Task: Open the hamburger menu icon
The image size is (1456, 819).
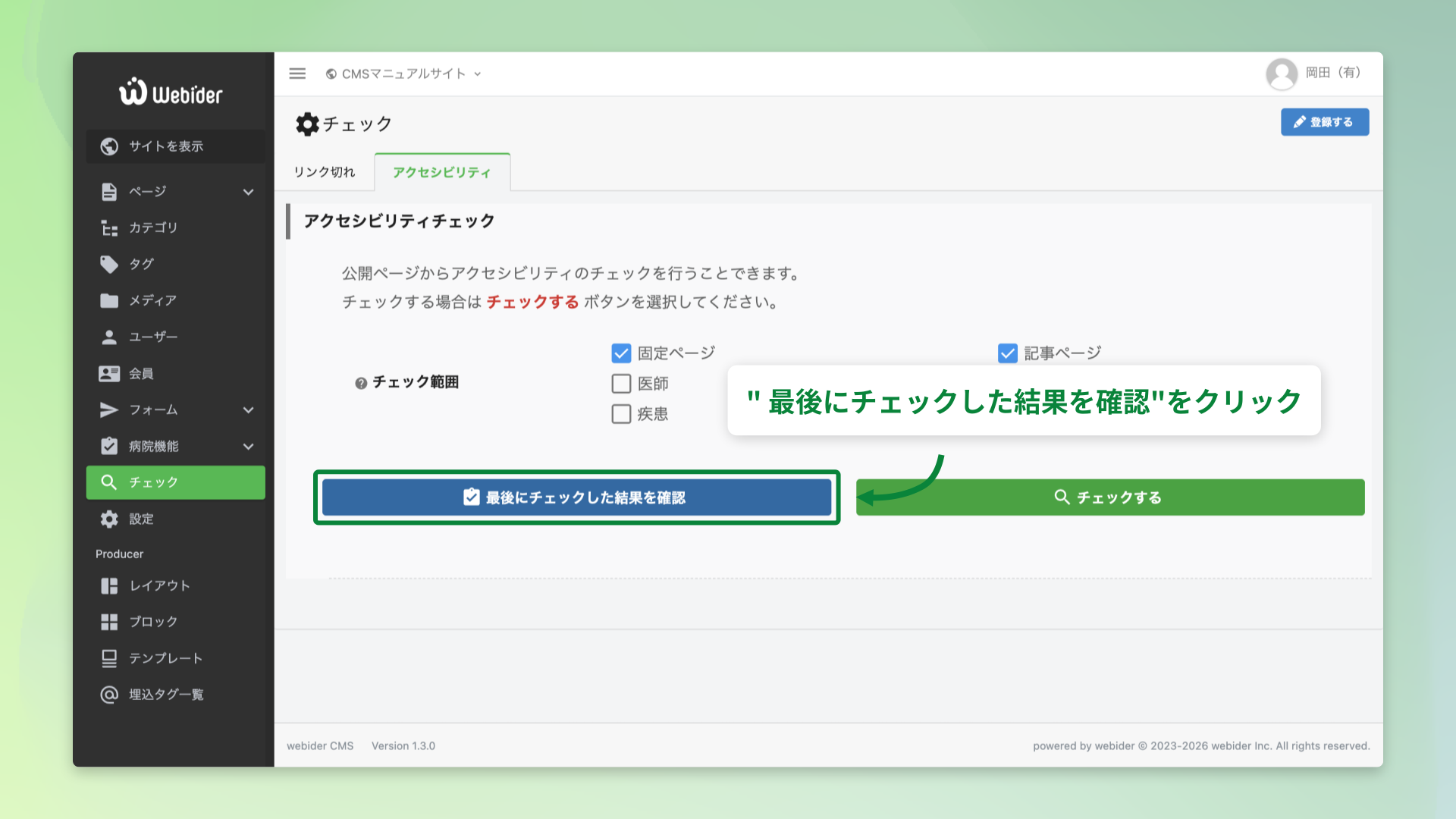Action: [x=297, y=74]
